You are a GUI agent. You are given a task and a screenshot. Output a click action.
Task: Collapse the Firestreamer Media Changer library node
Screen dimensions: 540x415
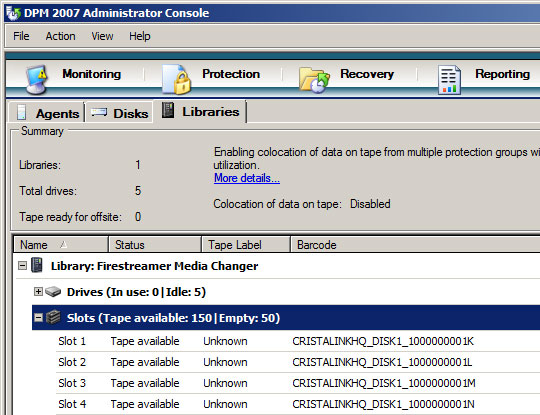coord(22,266)
